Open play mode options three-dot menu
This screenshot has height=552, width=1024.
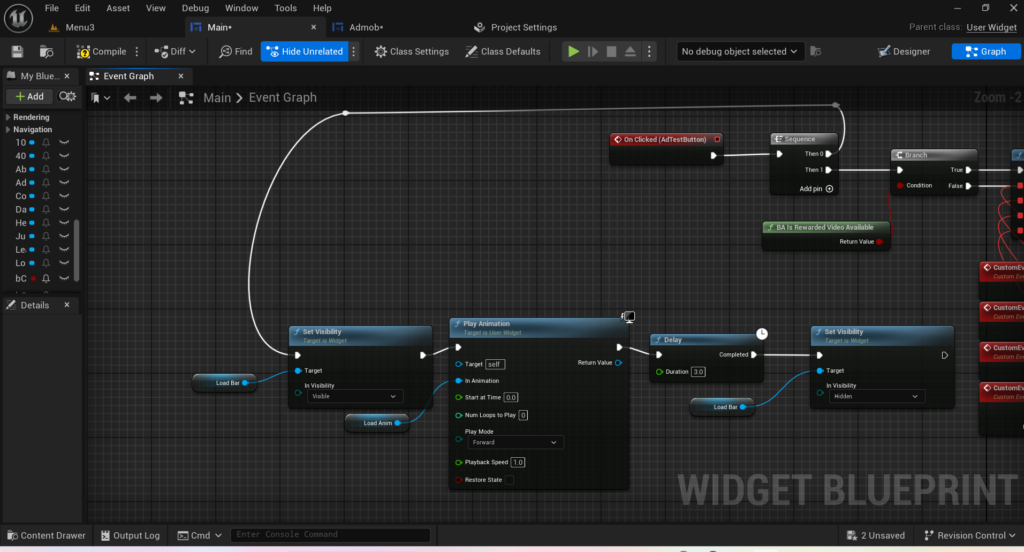pos(649,52)
